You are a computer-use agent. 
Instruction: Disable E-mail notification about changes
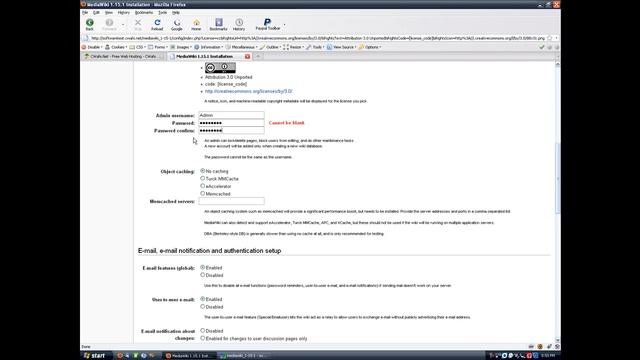click(x=202, y=331)
